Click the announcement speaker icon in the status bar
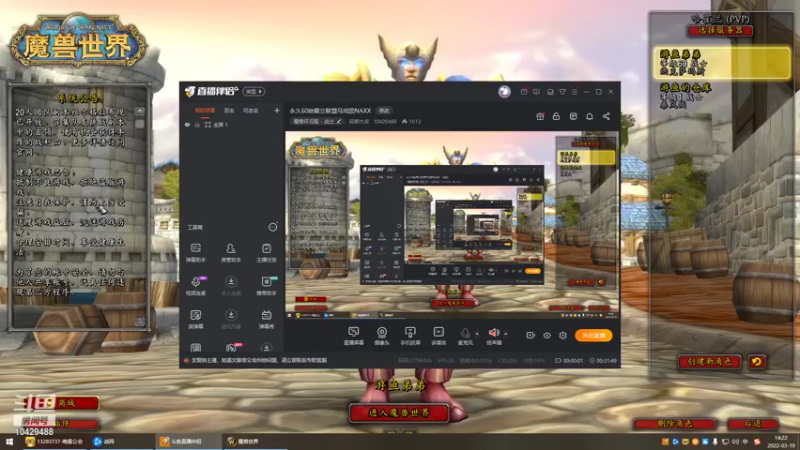 (x=187, y=360)
